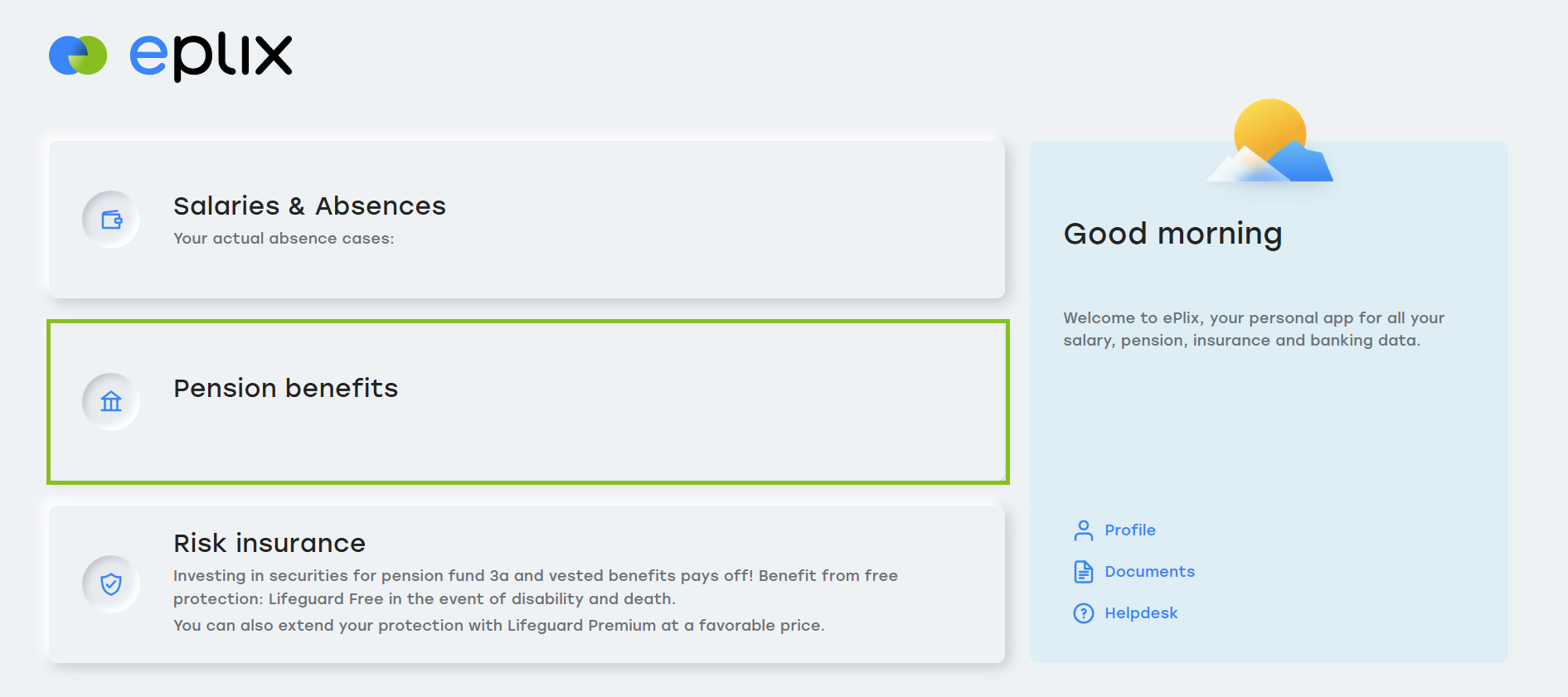This screenshot has width=1568, height=697.
Task: Click the question mark Helpdesk icon
Action: coord(1084,613)
